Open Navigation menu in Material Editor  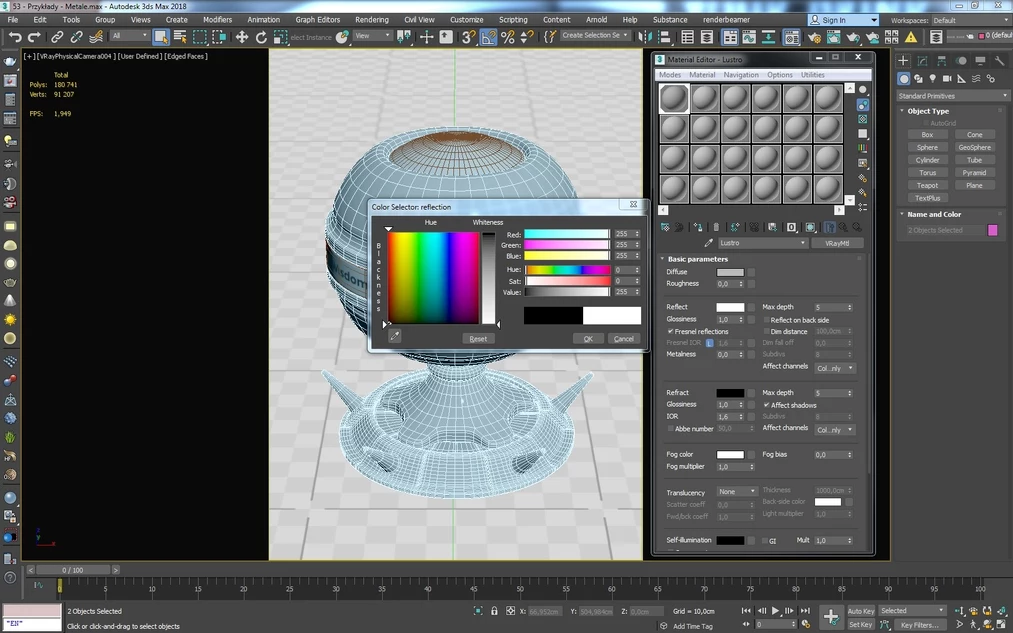(741, 75)
